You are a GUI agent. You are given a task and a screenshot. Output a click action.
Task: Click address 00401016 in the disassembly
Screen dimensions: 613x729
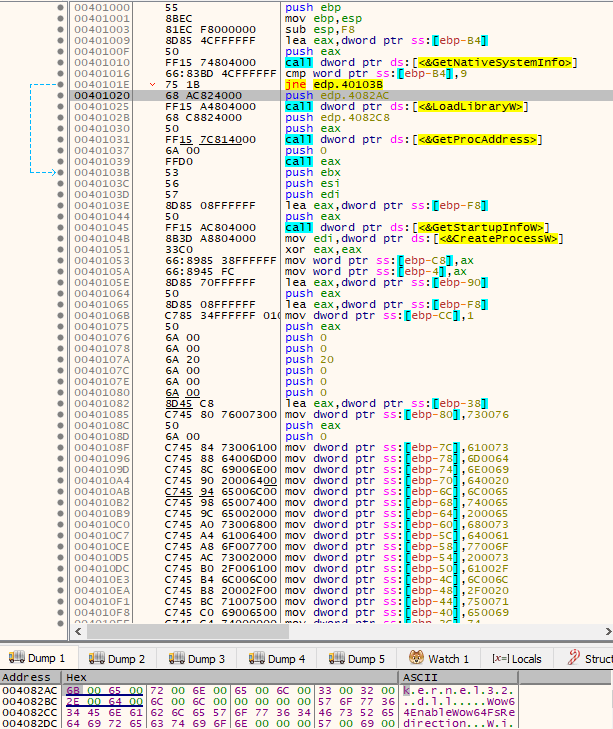[x=102, y=73]
